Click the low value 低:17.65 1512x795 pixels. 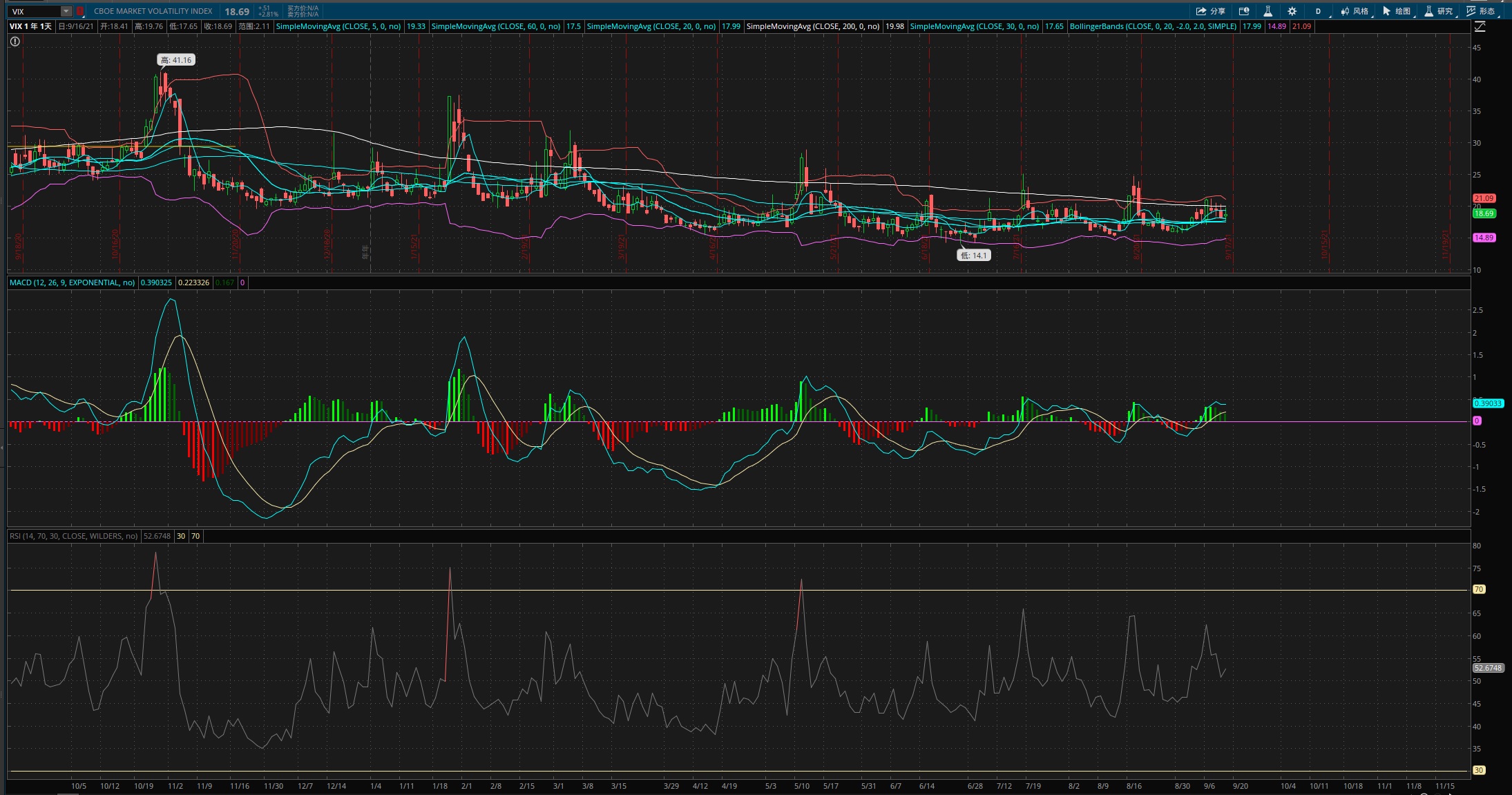183,26
